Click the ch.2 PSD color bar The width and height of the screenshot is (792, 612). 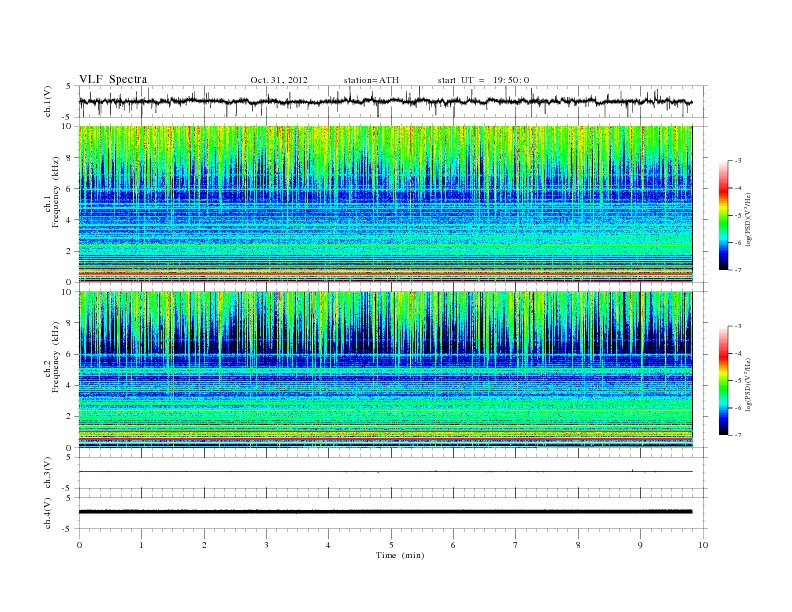[x=724, y=381]
